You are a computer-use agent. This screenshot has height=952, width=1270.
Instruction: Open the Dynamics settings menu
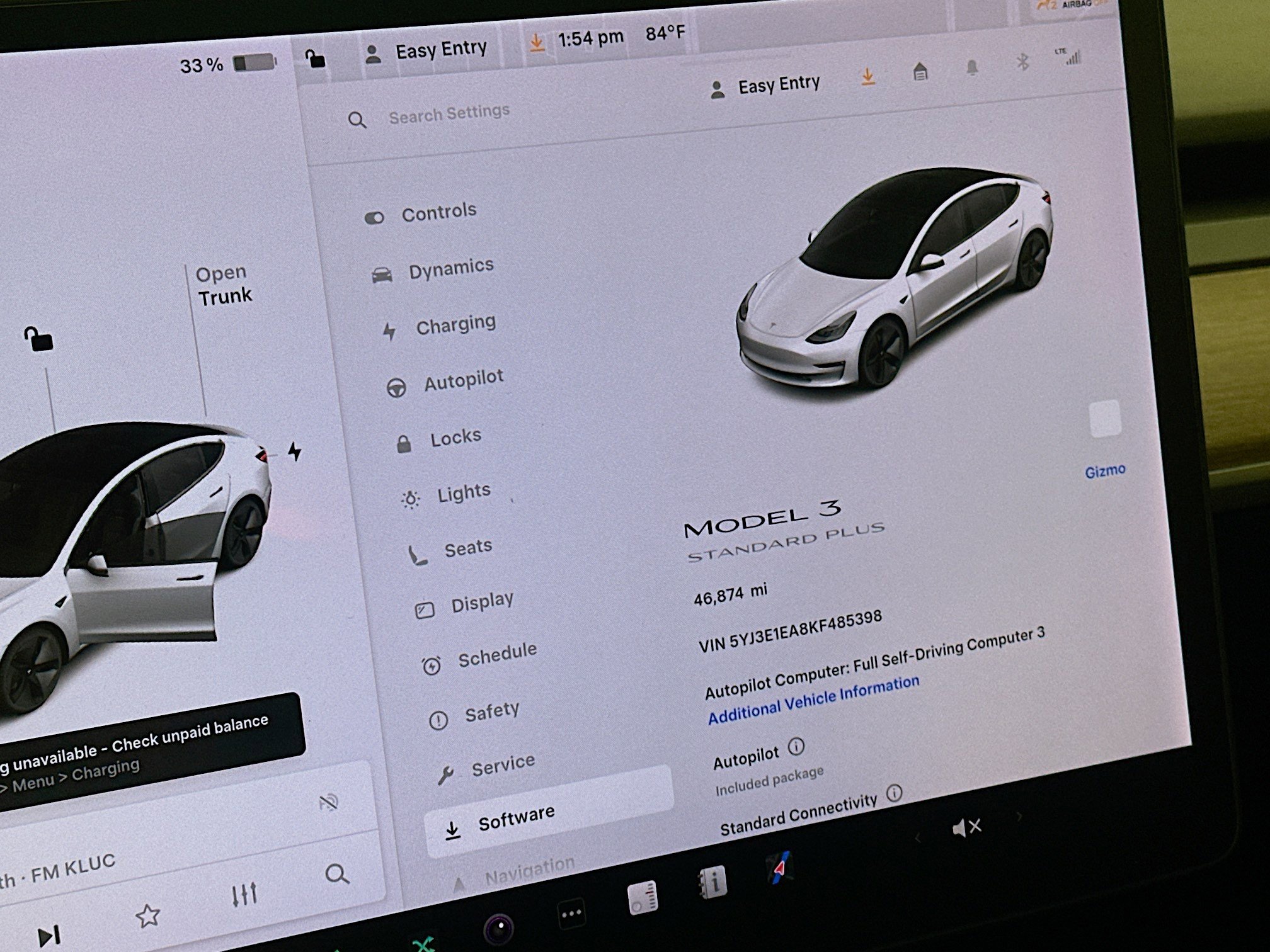[x=433, y=270]
